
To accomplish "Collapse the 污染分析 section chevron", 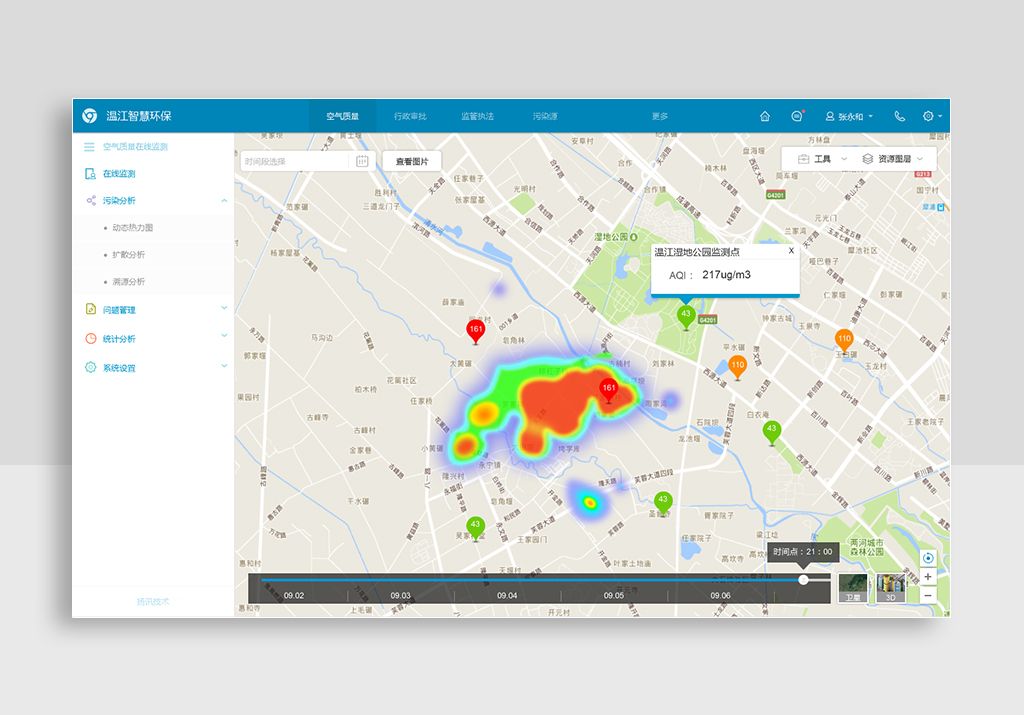I will pos(224,200).
